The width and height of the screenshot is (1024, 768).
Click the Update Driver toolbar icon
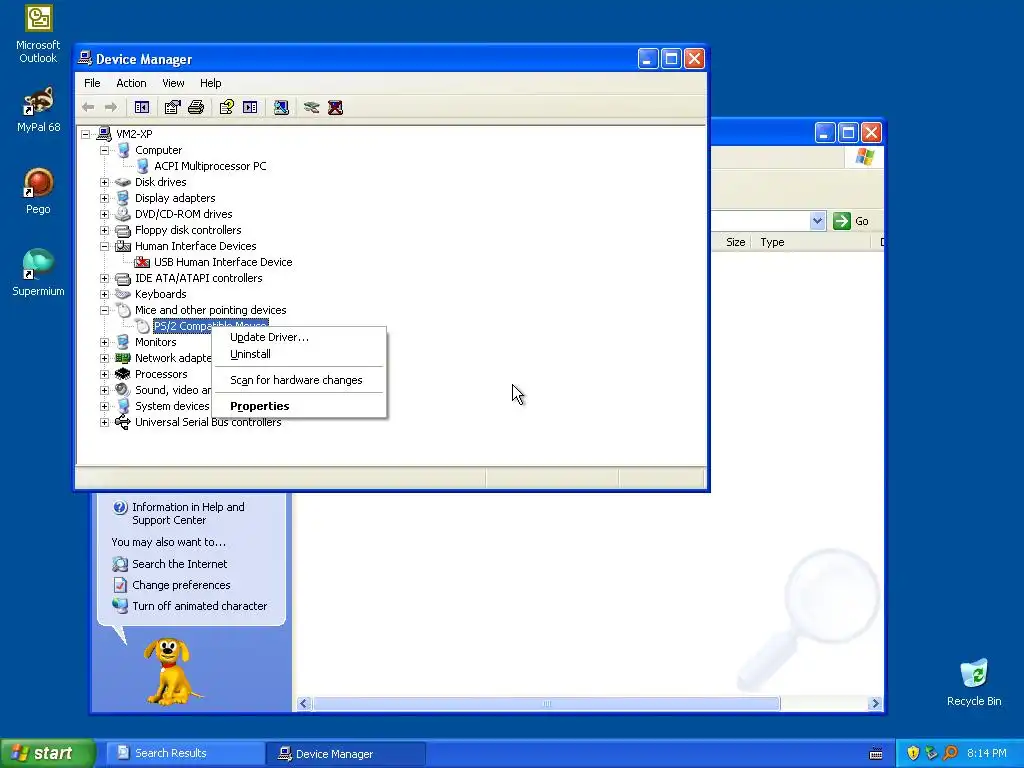coord(312,107)
